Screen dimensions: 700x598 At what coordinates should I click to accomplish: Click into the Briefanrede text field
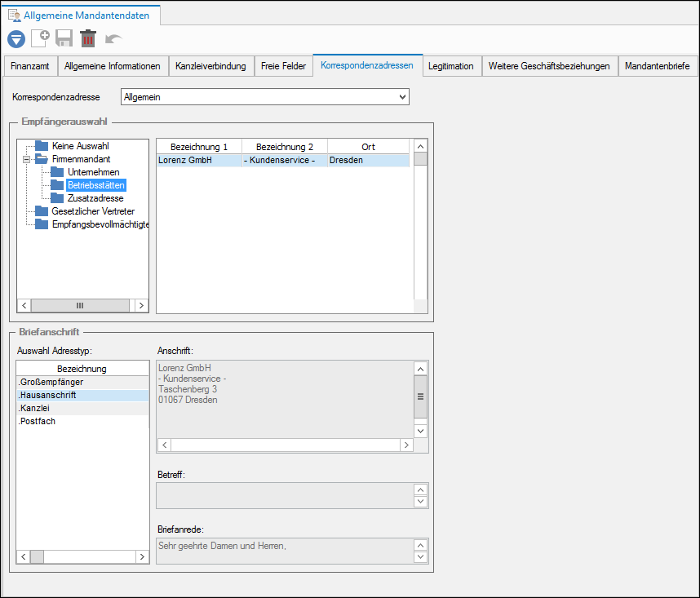tap(286, 551)
